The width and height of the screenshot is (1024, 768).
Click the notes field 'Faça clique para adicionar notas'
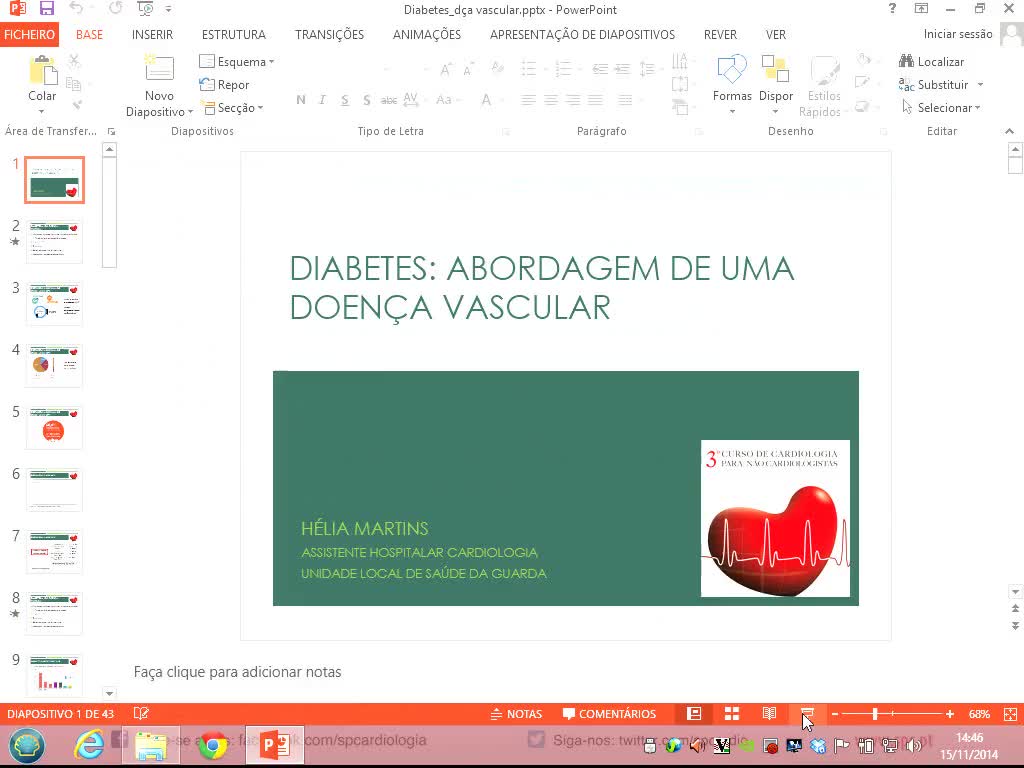click(237, 672)
